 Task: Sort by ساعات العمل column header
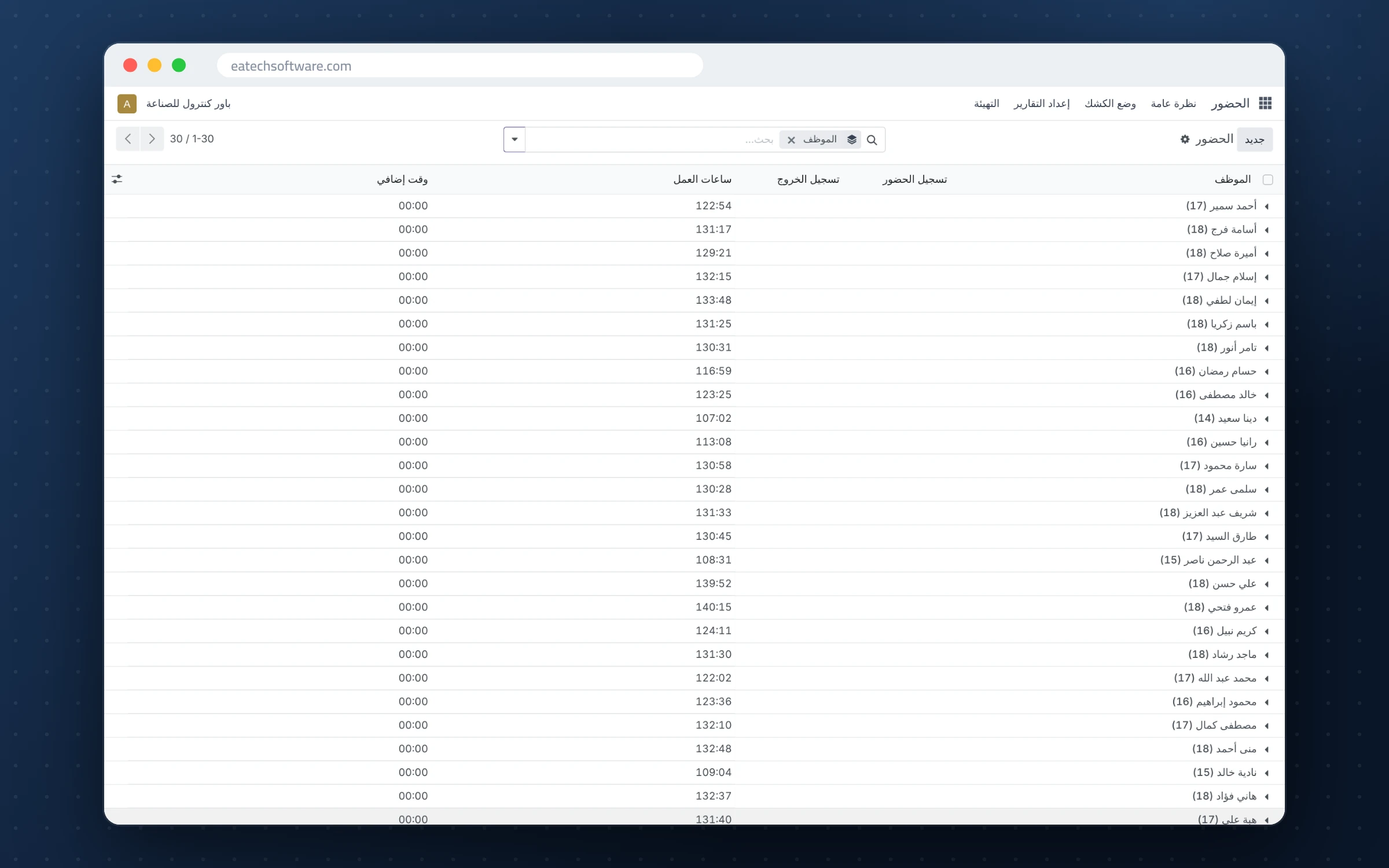702,179
